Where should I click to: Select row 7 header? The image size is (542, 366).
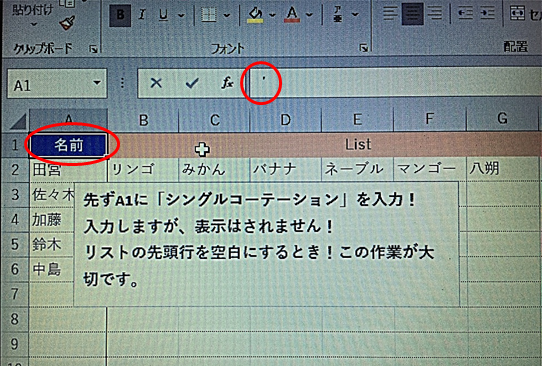tap(15, 294)
